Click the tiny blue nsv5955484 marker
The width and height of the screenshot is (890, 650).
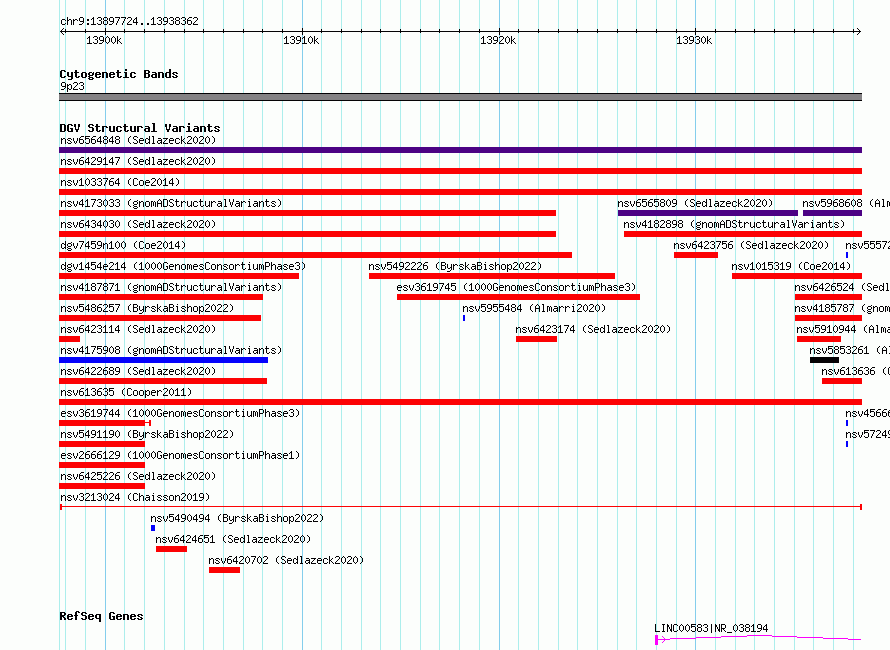[464, 318]
